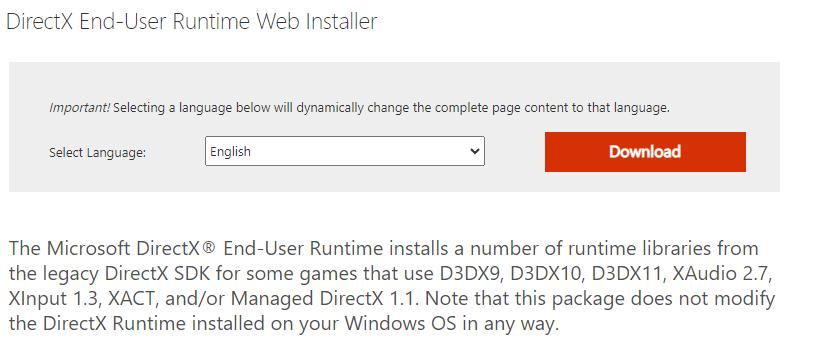This screenshot has width=828, height=361.
Task: Click the red Download button
Action: (x=645, y=152)
